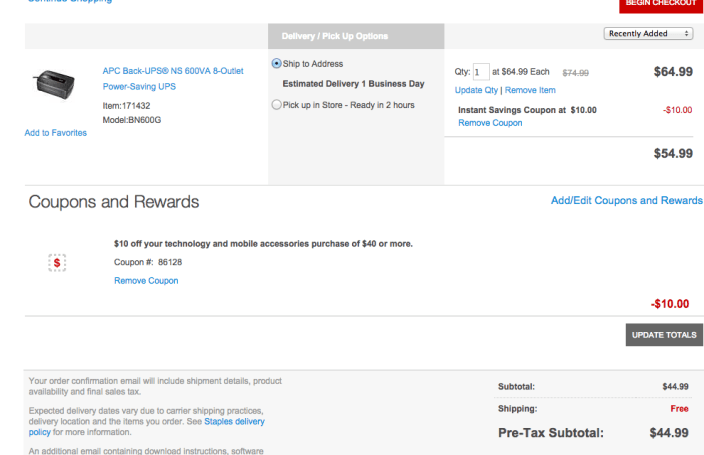Viewport: 704px width, 455px height.
Task: Click the Remove Item link
Action: click(x=530, y=90)
